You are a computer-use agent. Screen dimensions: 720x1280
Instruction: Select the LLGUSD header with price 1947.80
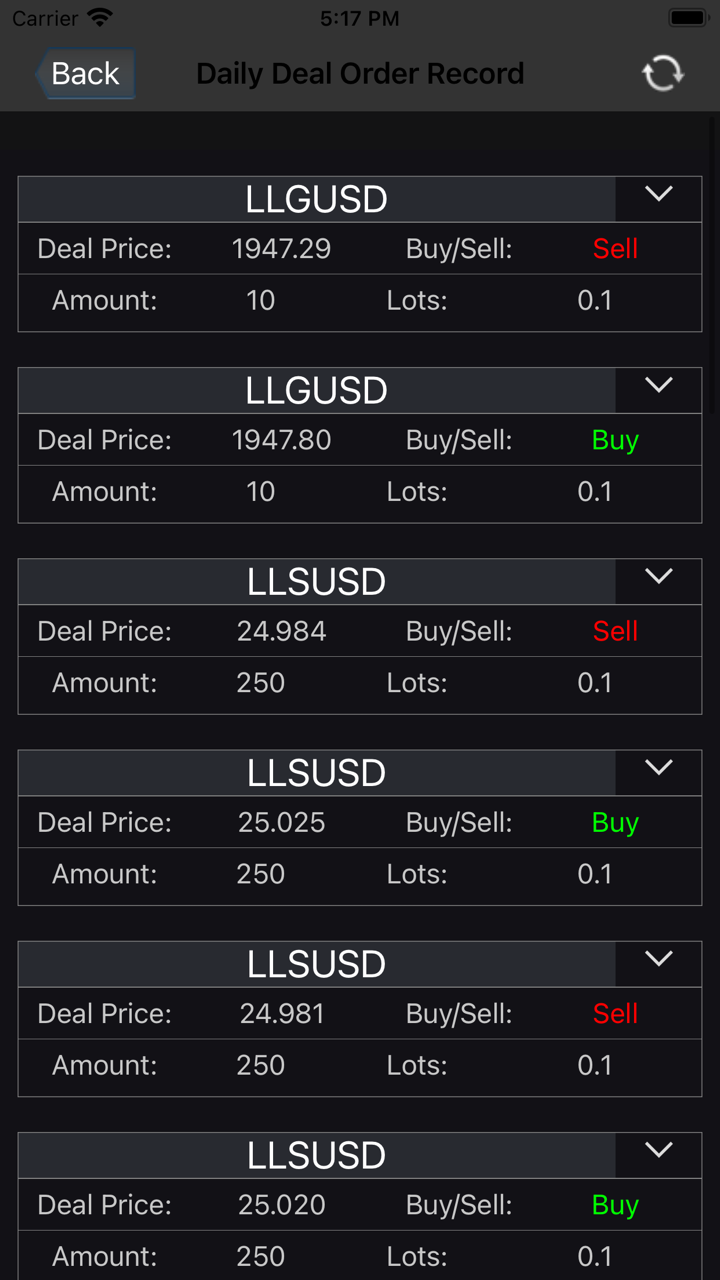(x=316, y=391)
